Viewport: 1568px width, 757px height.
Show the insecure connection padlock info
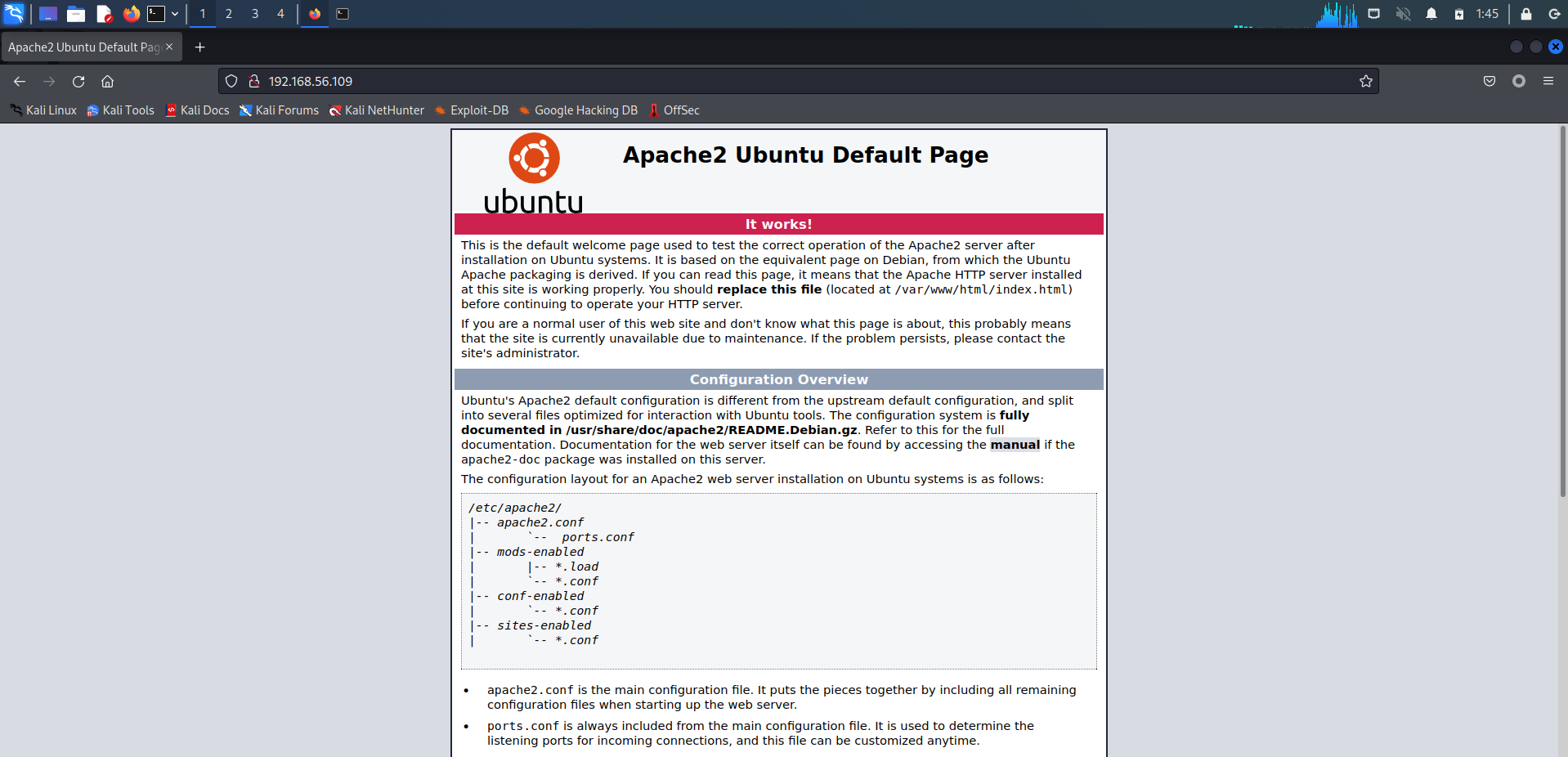pos(254,81)
